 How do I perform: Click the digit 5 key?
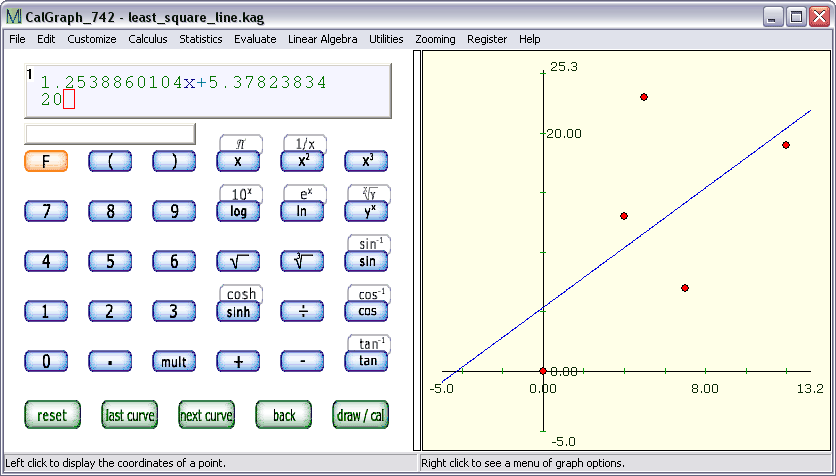(110, 261)
